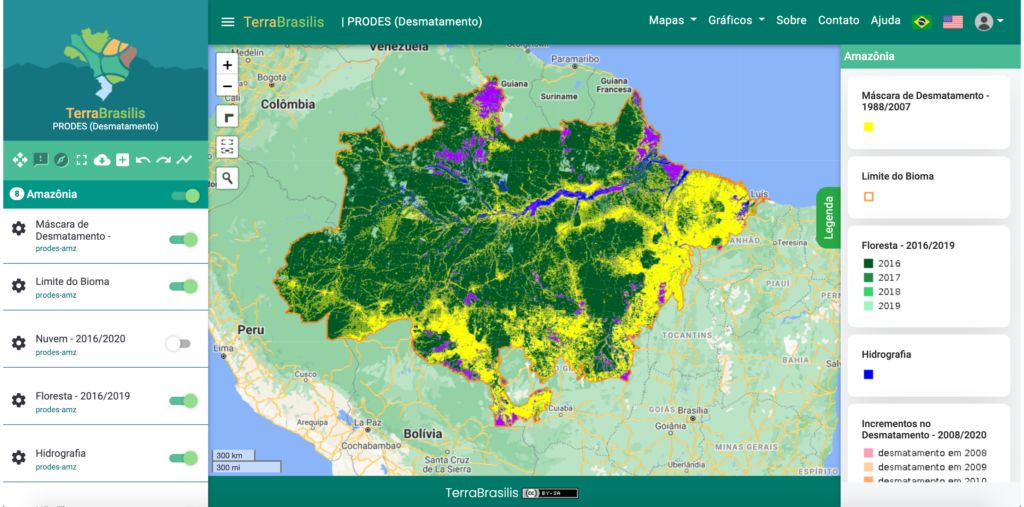Click the cloud download icon
The image size is (1024, 507).
pyautogui.click(x=102, y=159)
